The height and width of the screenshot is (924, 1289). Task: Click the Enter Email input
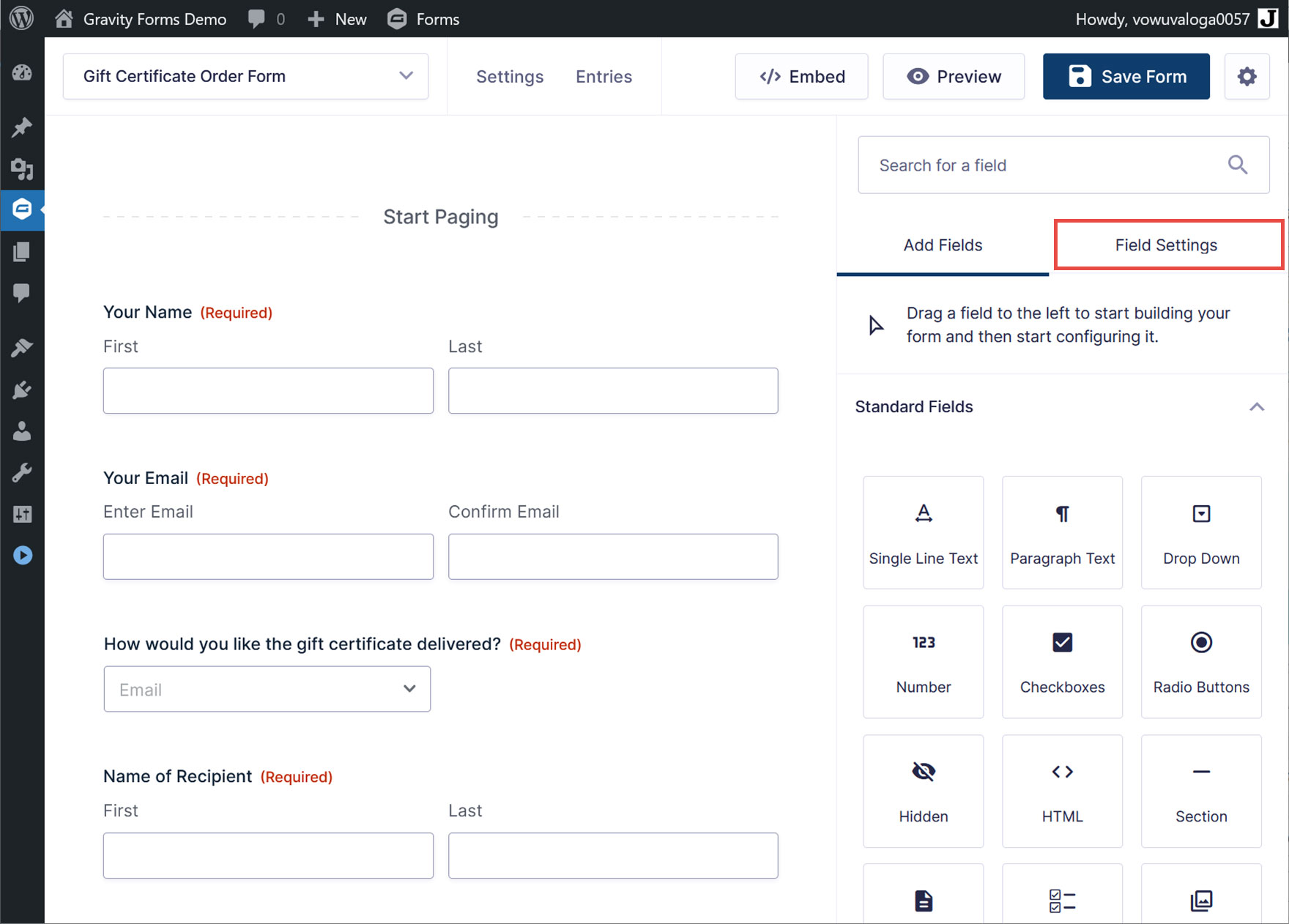point(268,556)
